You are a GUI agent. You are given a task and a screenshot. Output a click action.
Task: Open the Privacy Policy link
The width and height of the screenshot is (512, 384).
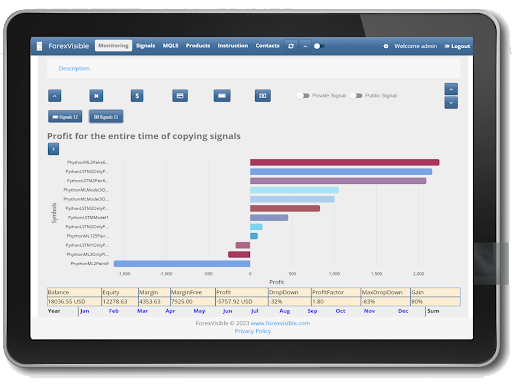pos(253,331)
